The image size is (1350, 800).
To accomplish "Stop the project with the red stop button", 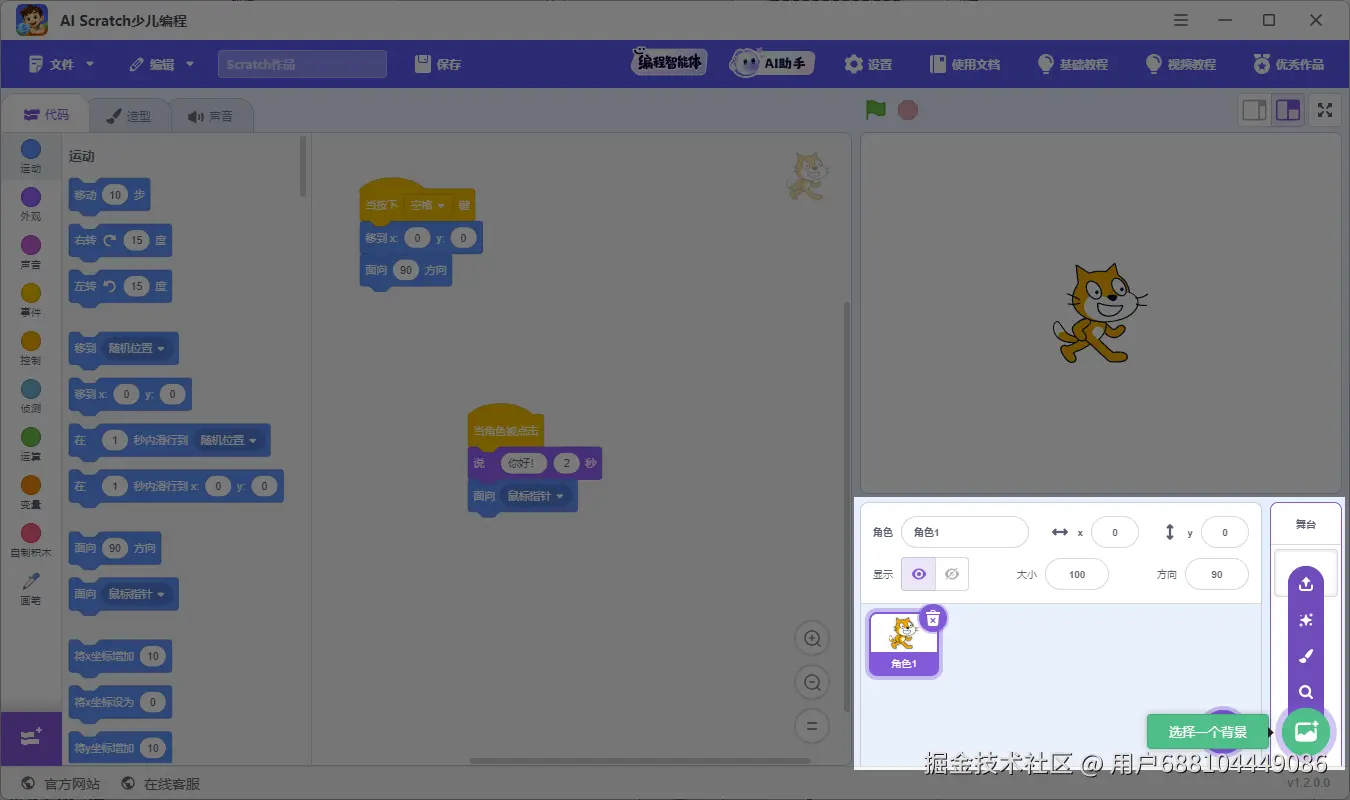I will tap(908, 110).
